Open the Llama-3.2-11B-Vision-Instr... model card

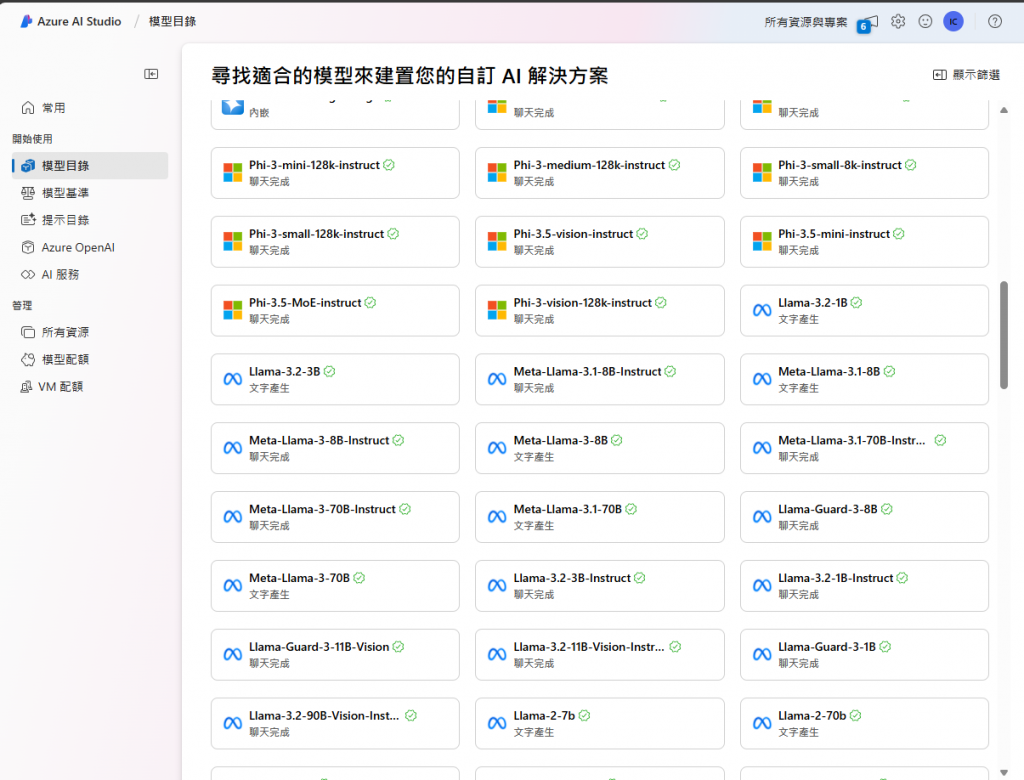pos(600,655)
